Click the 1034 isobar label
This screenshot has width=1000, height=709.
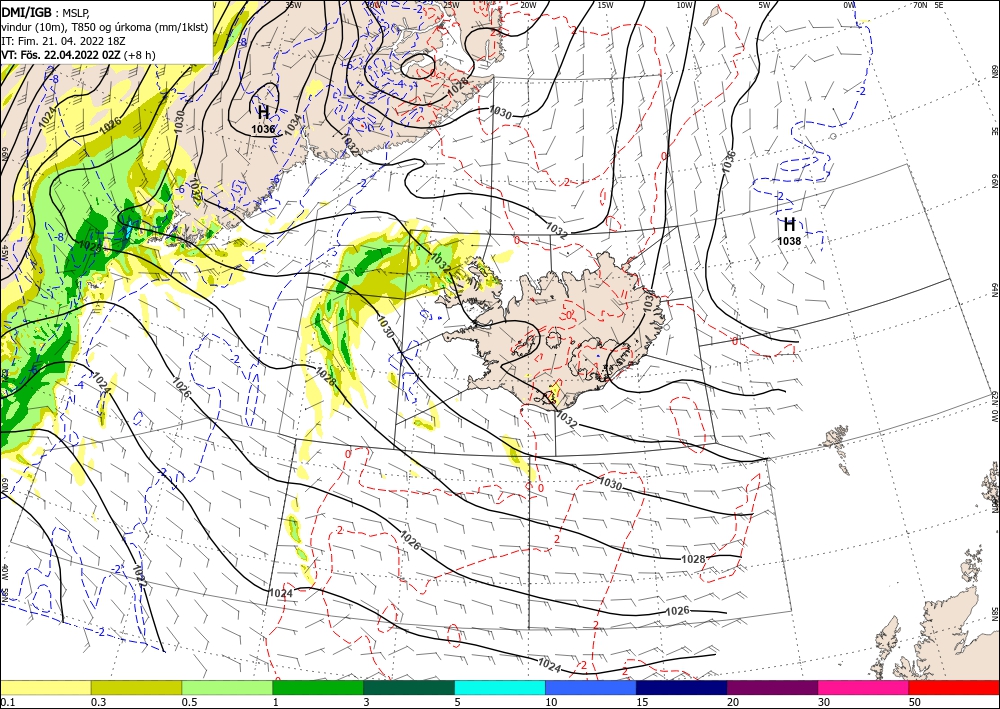tap(293, 124)
